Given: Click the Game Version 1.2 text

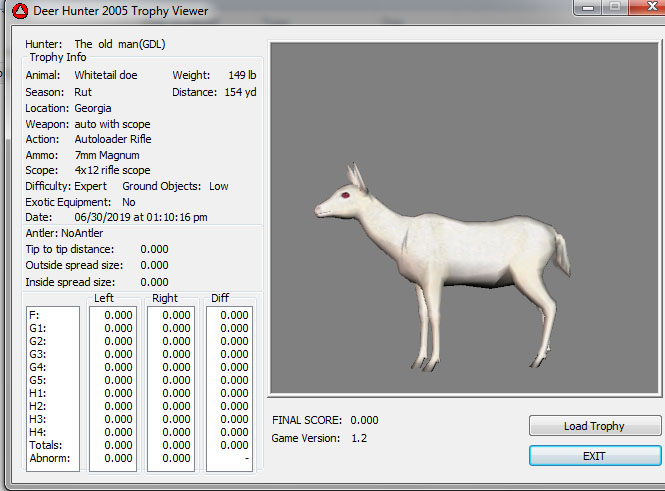Looking at the screenshot, I should (x=361, y=438).
